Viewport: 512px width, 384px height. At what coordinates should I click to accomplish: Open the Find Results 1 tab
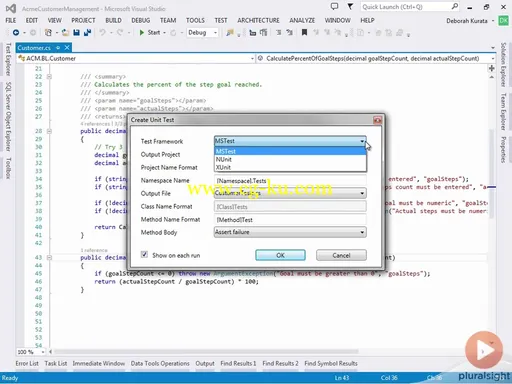238,363
